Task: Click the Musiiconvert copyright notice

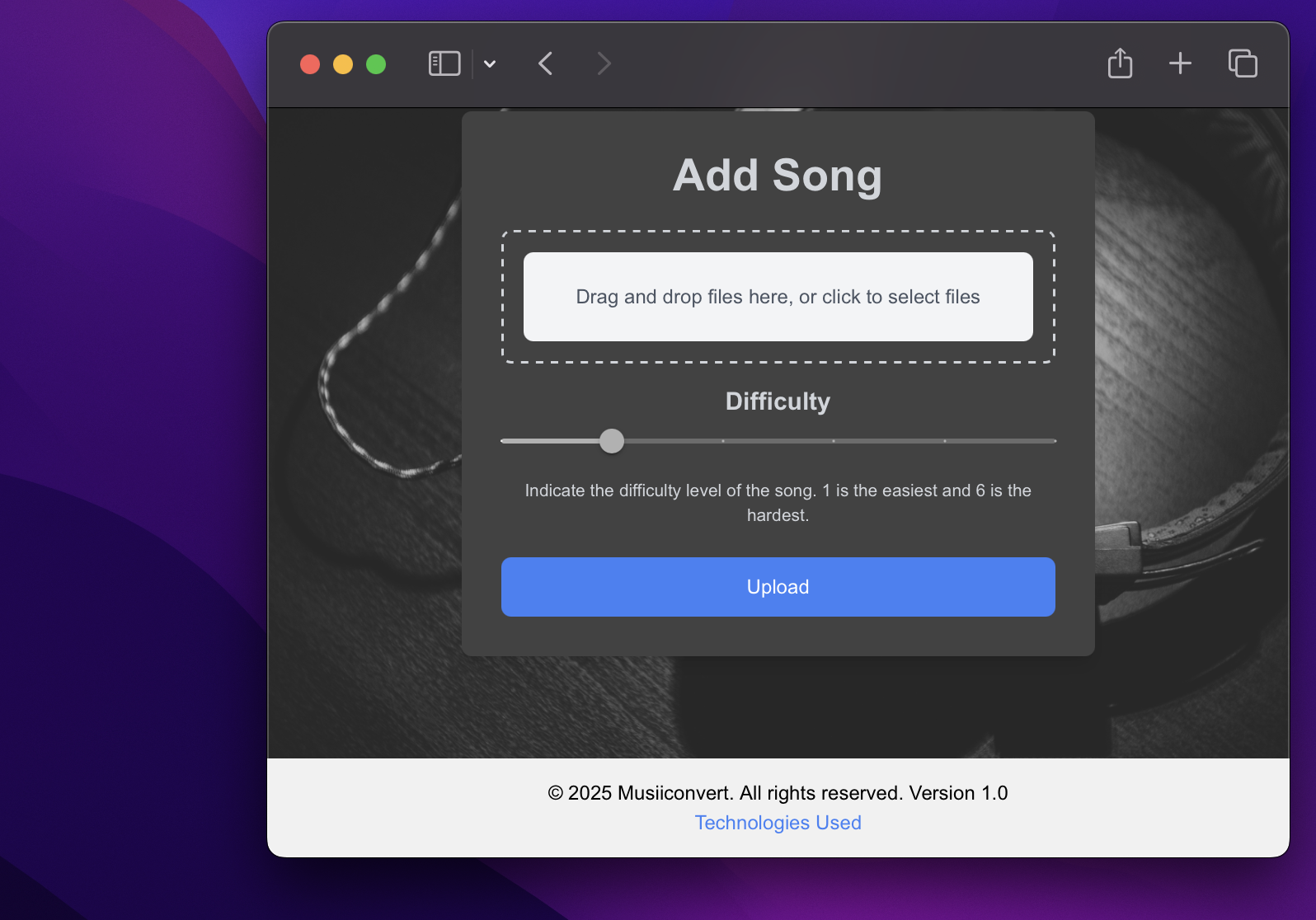Action: point(778,793)
